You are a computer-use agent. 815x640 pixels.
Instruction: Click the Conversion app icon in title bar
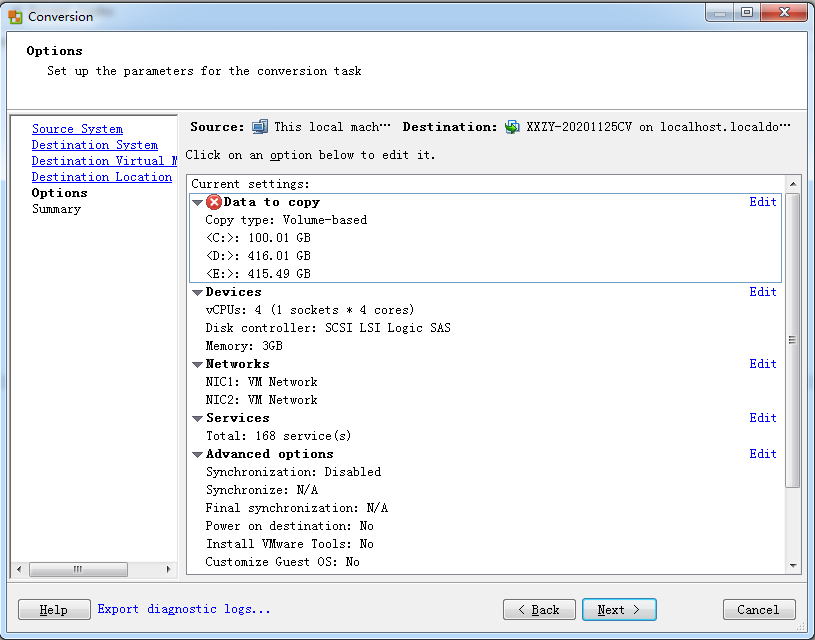click(x=16, y=17)
